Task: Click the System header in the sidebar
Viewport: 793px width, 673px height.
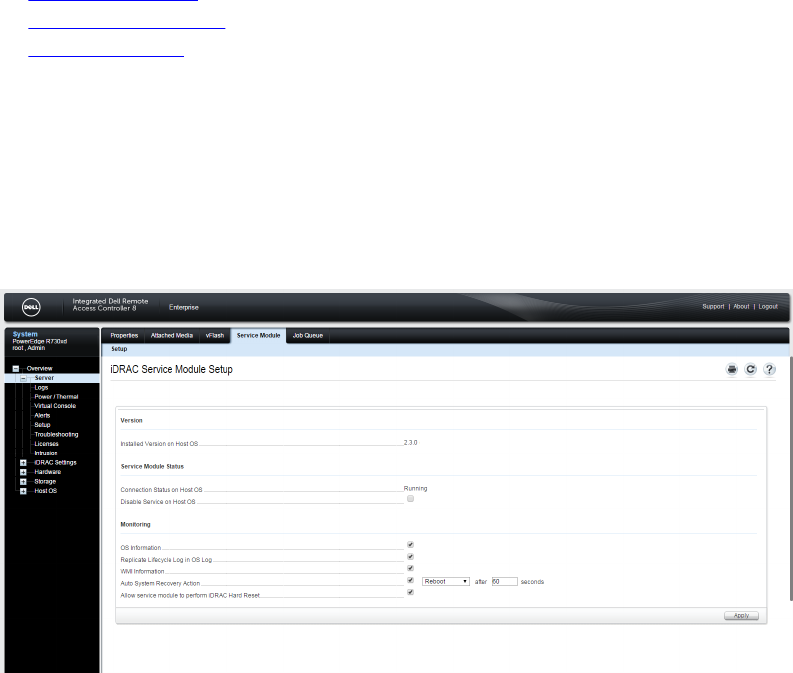Action: pyautogui.click(x=25, y=334)
